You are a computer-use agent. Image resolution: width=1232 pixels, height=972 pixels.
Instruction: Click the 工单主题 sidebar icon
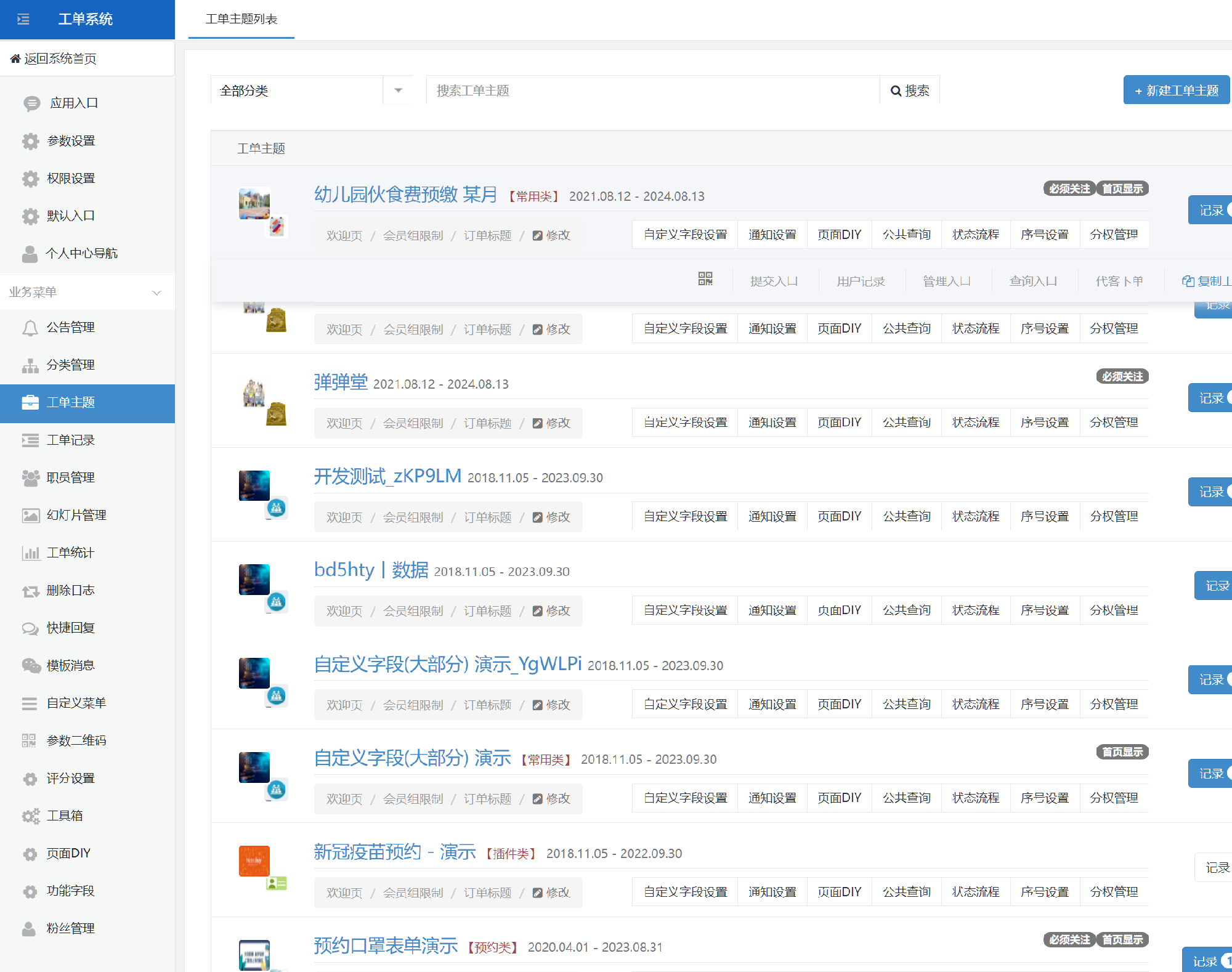29,402
